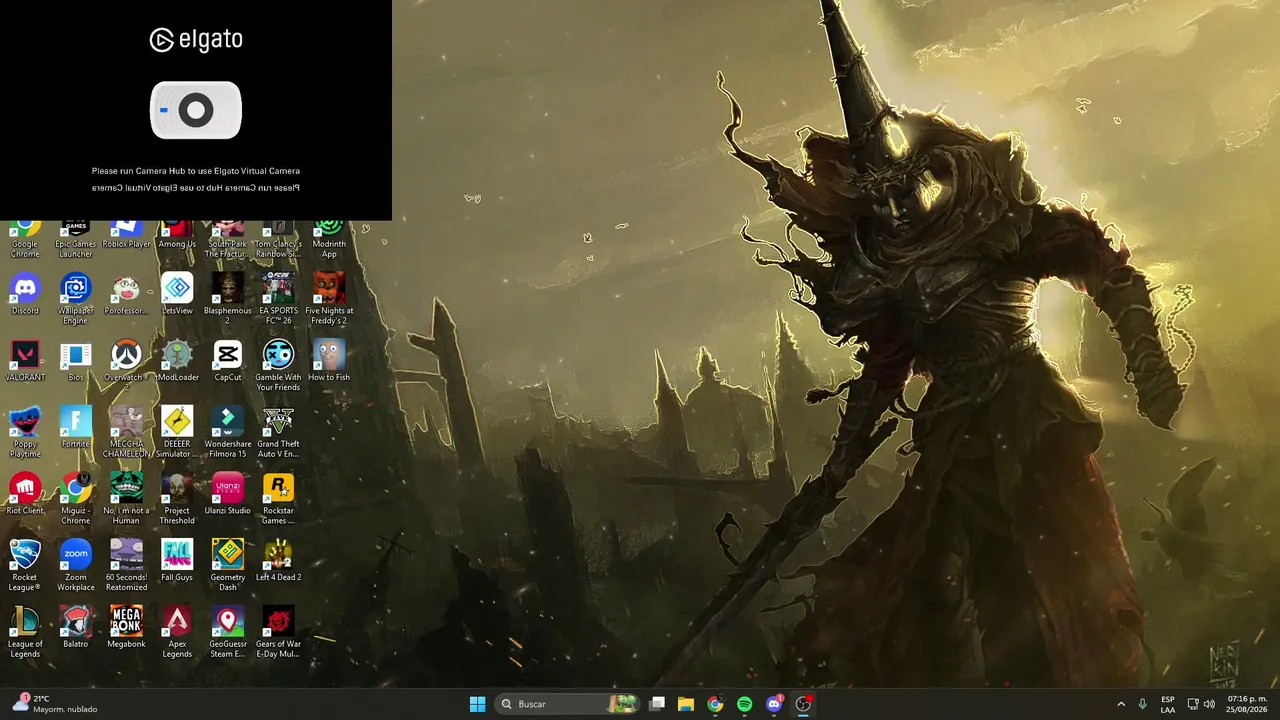The image size is (1280, 720).
Task: Open the CapCut desktop shortcut
Action: coord(227,361)
